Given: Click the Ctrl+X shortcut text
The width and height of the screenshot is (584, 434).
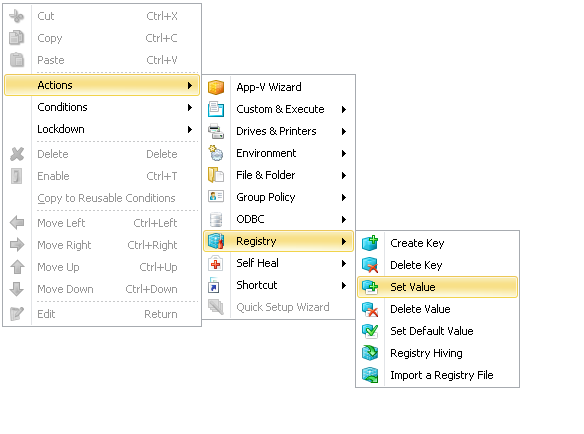Looking at the screenshot, I should (x=162, y=16).
